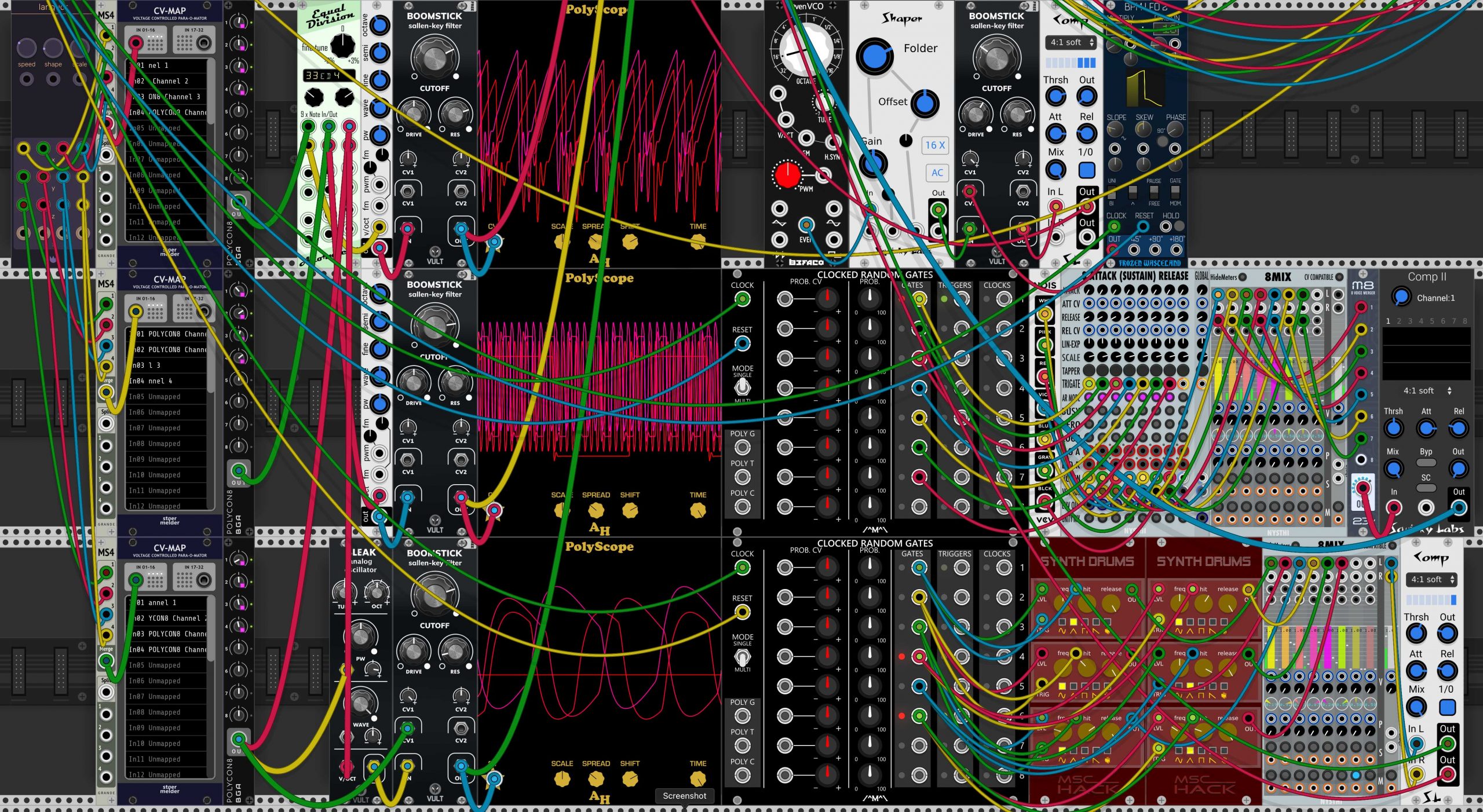Adjust the Offset knob on Shaper
This screenshot has height=812, width=1483.
(925, 104)
